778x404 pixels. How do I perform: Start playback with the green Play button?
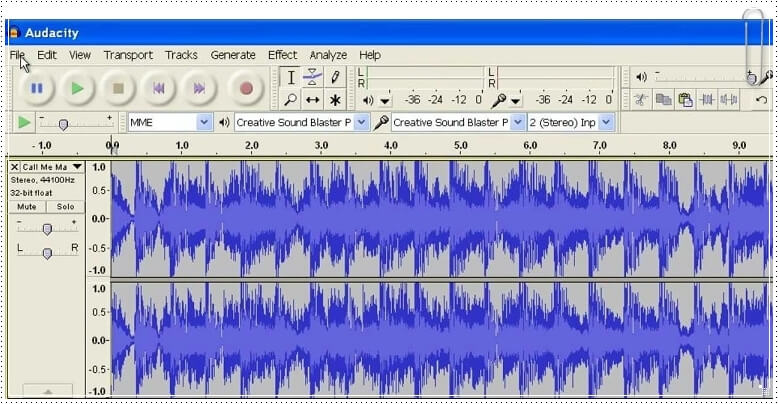coord(77,88)
